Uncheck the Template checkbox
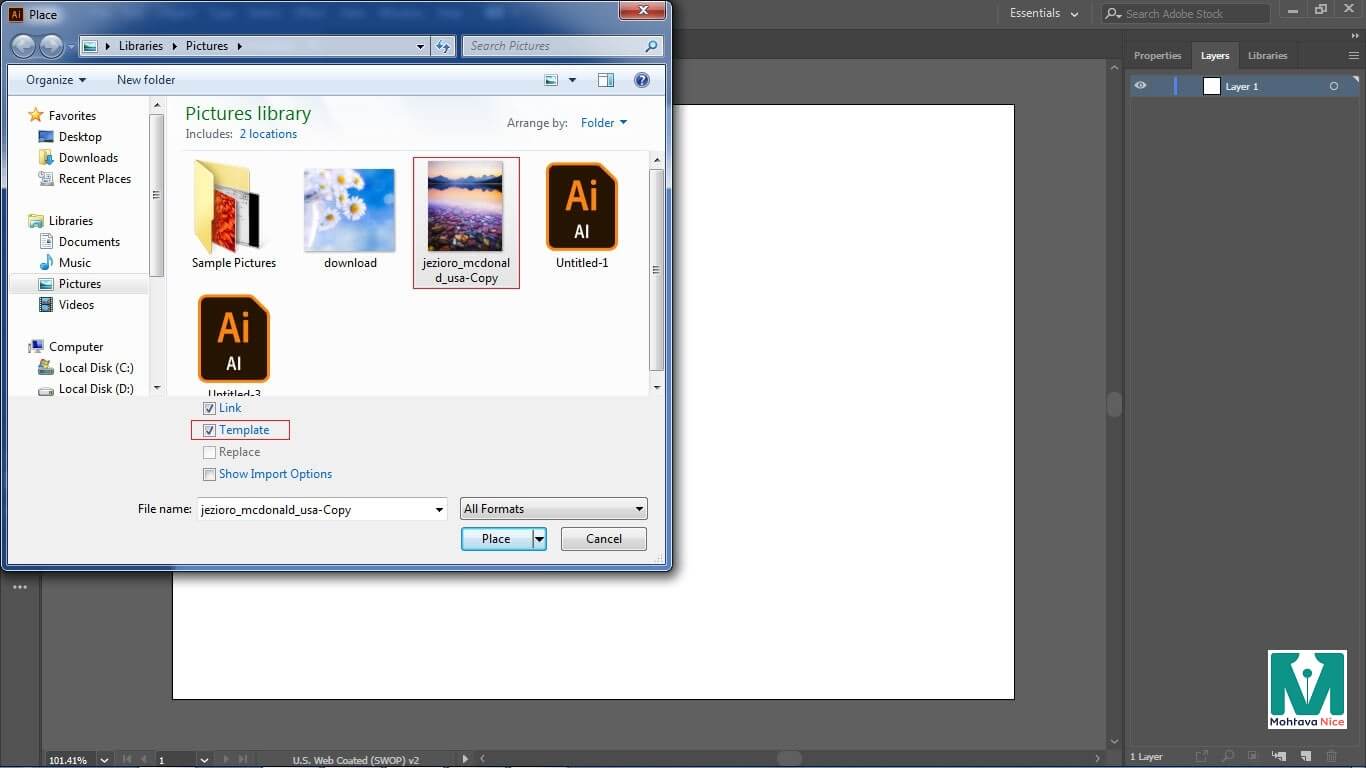Screen dimensions: 1366x768 [x=210, y=430]
